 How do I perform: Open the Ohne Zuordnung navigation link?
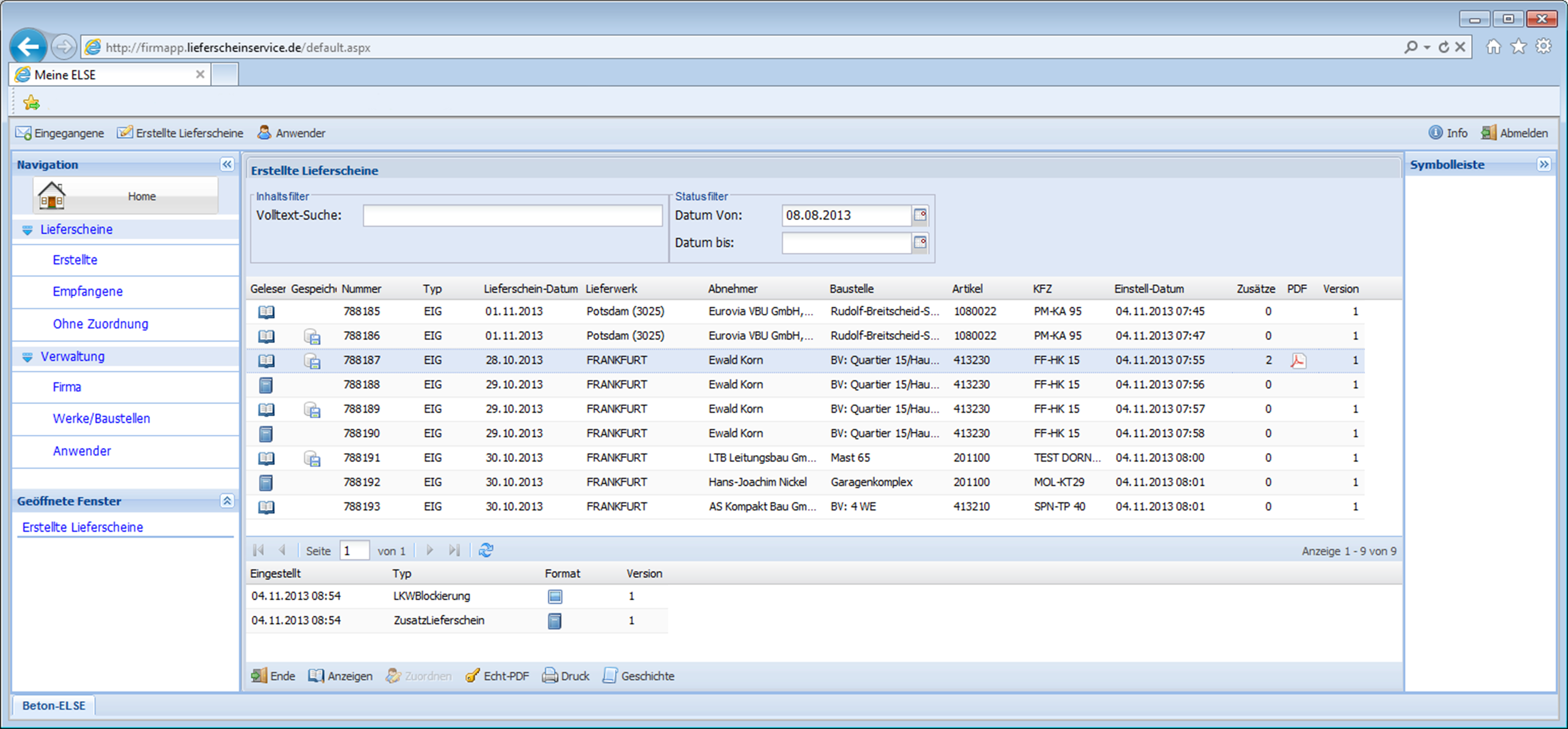[x=101, y=324]
